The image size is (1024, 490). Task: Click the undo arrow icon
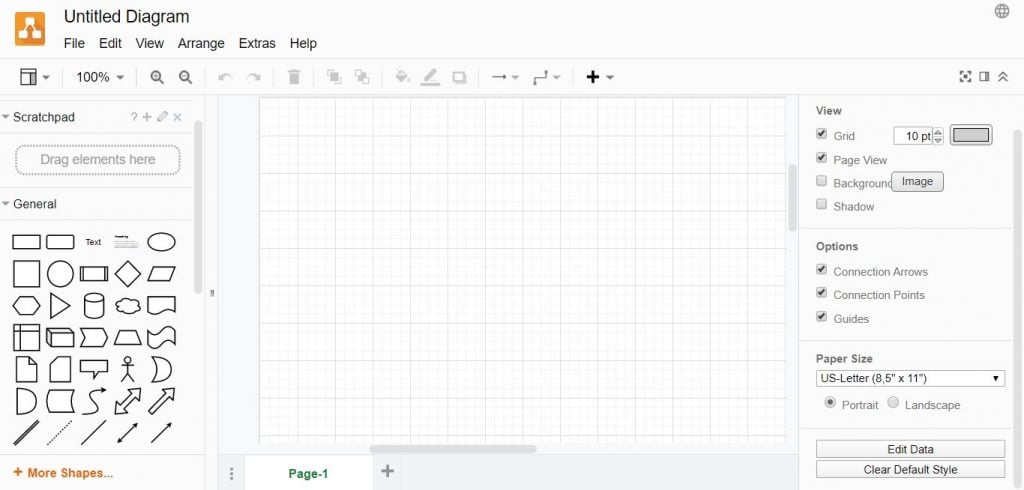[x=225, y=77]
